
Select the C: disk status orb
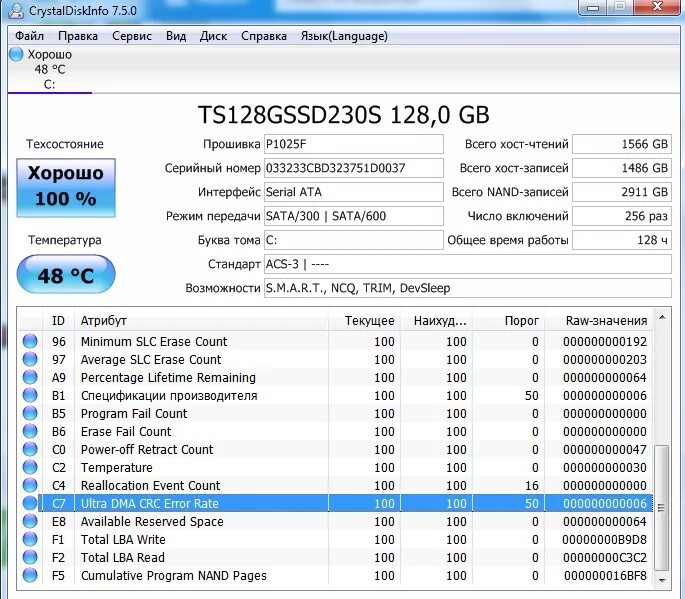pos(16,54)
